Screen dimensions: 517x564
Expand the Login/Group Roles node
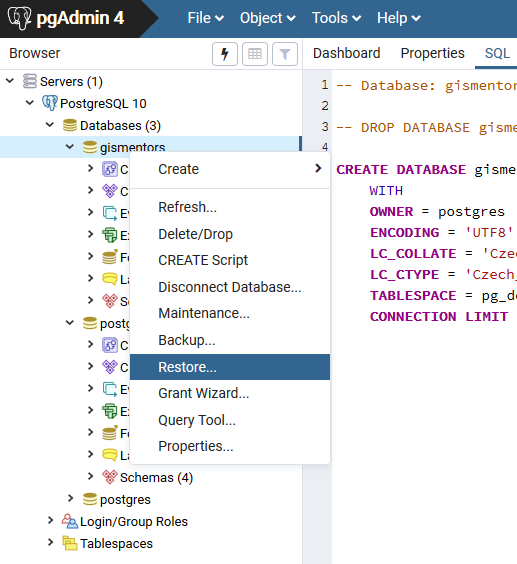(x=50, y=520)
